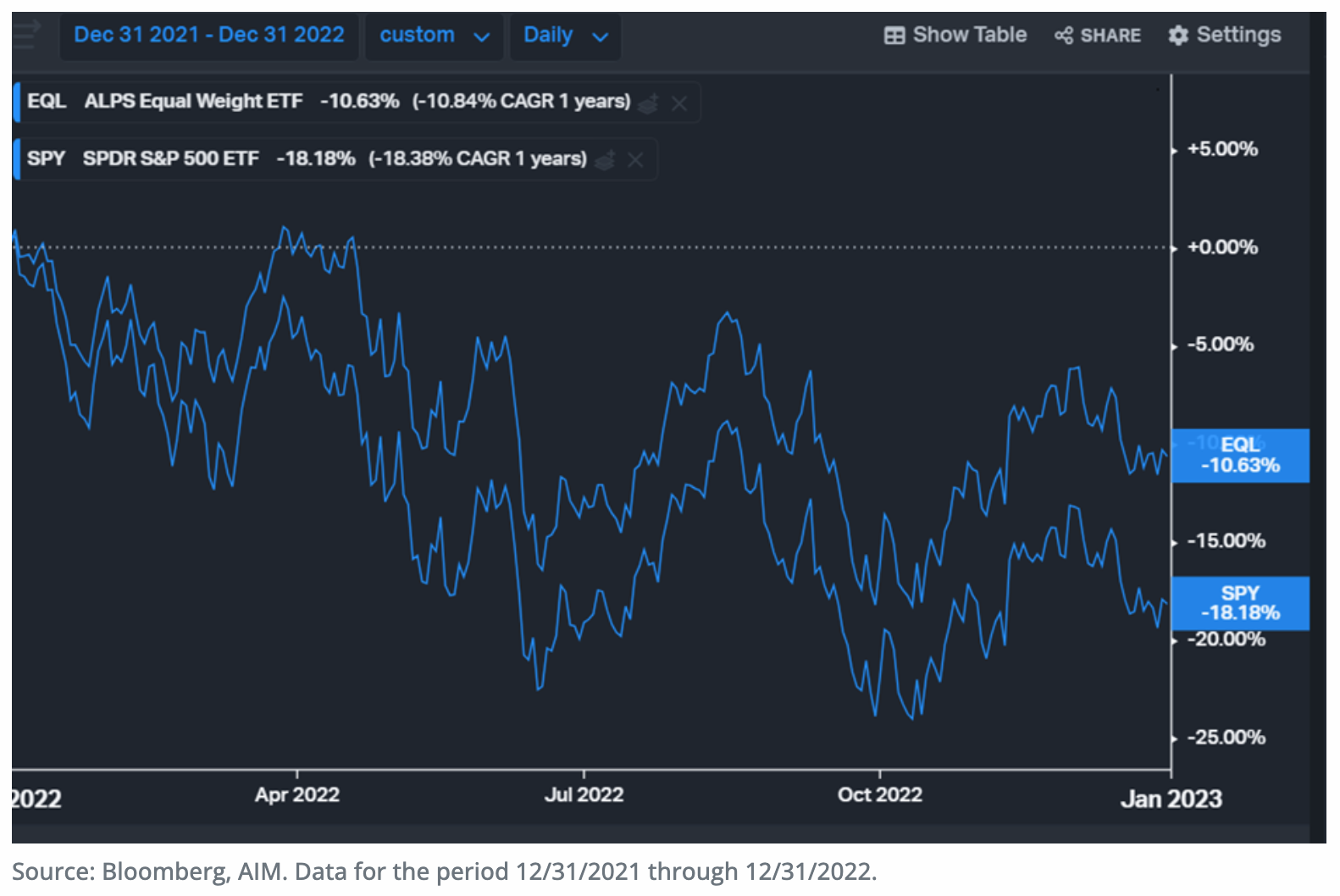Click the Show Table label
Screen dimensions: 1340x896
(x=969, y=36)
